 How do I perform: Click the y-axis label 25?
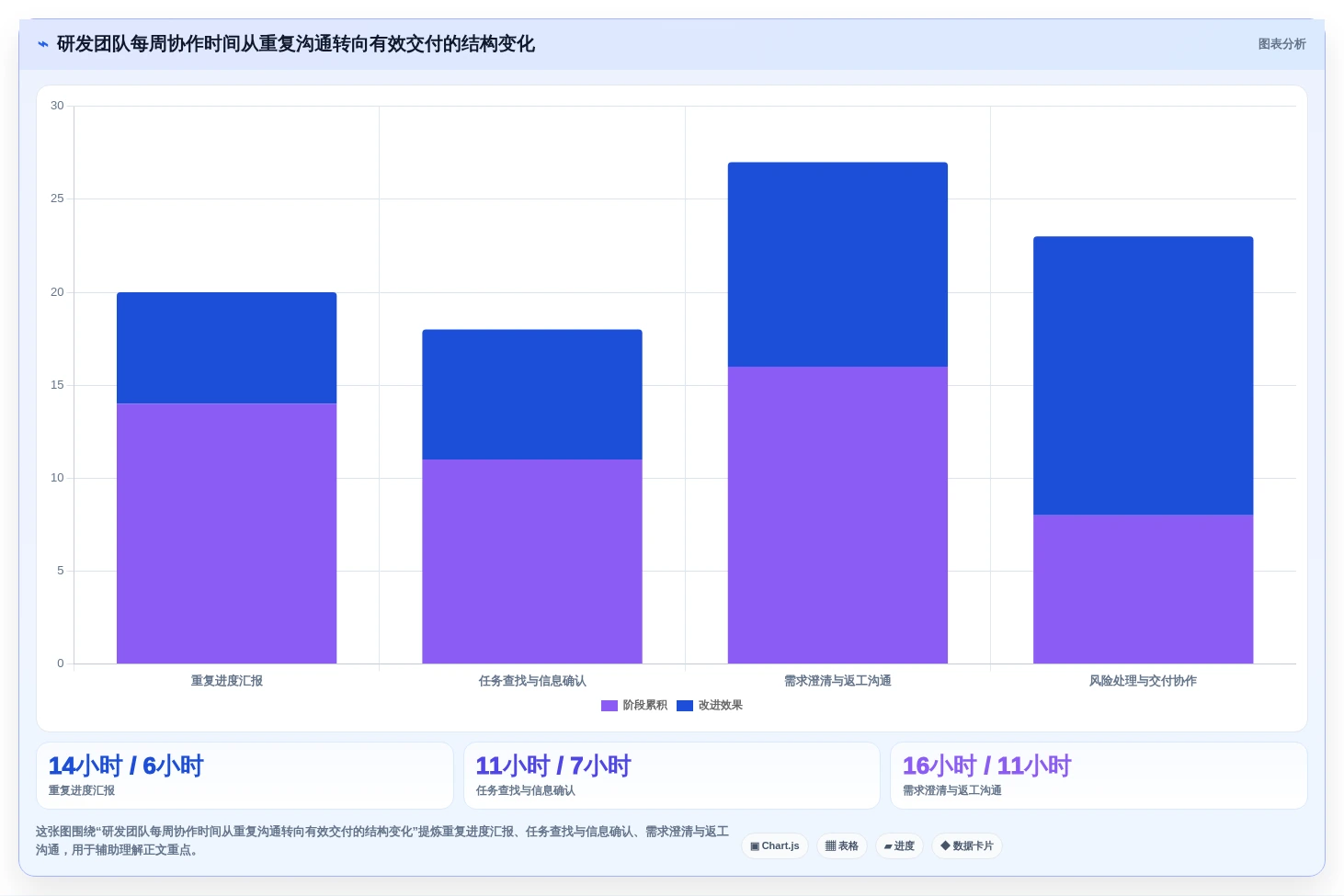(x=57, y=198)
